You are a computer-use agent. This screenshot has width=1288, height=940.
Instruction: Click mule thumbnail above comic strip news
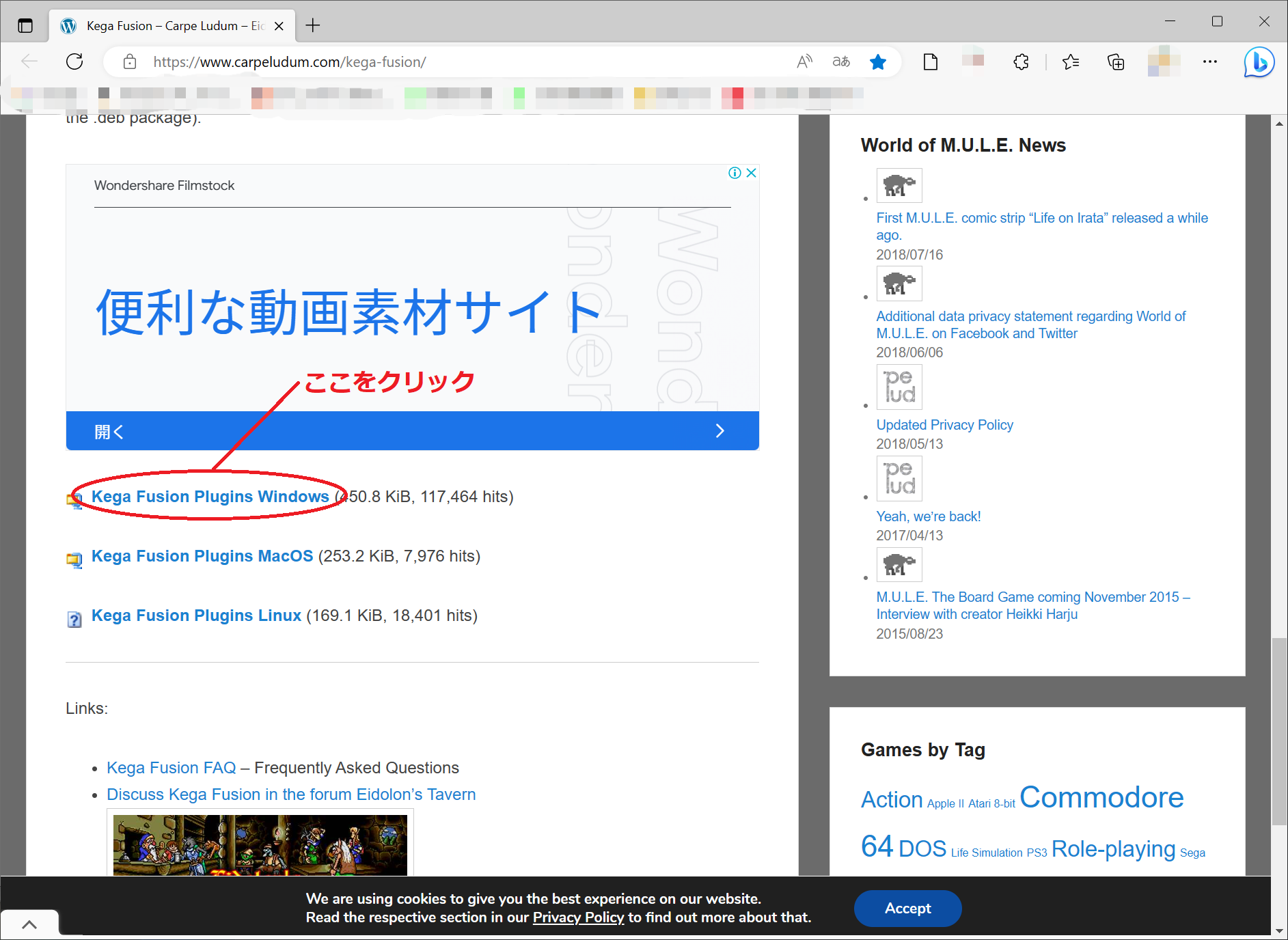click(899, 185)
